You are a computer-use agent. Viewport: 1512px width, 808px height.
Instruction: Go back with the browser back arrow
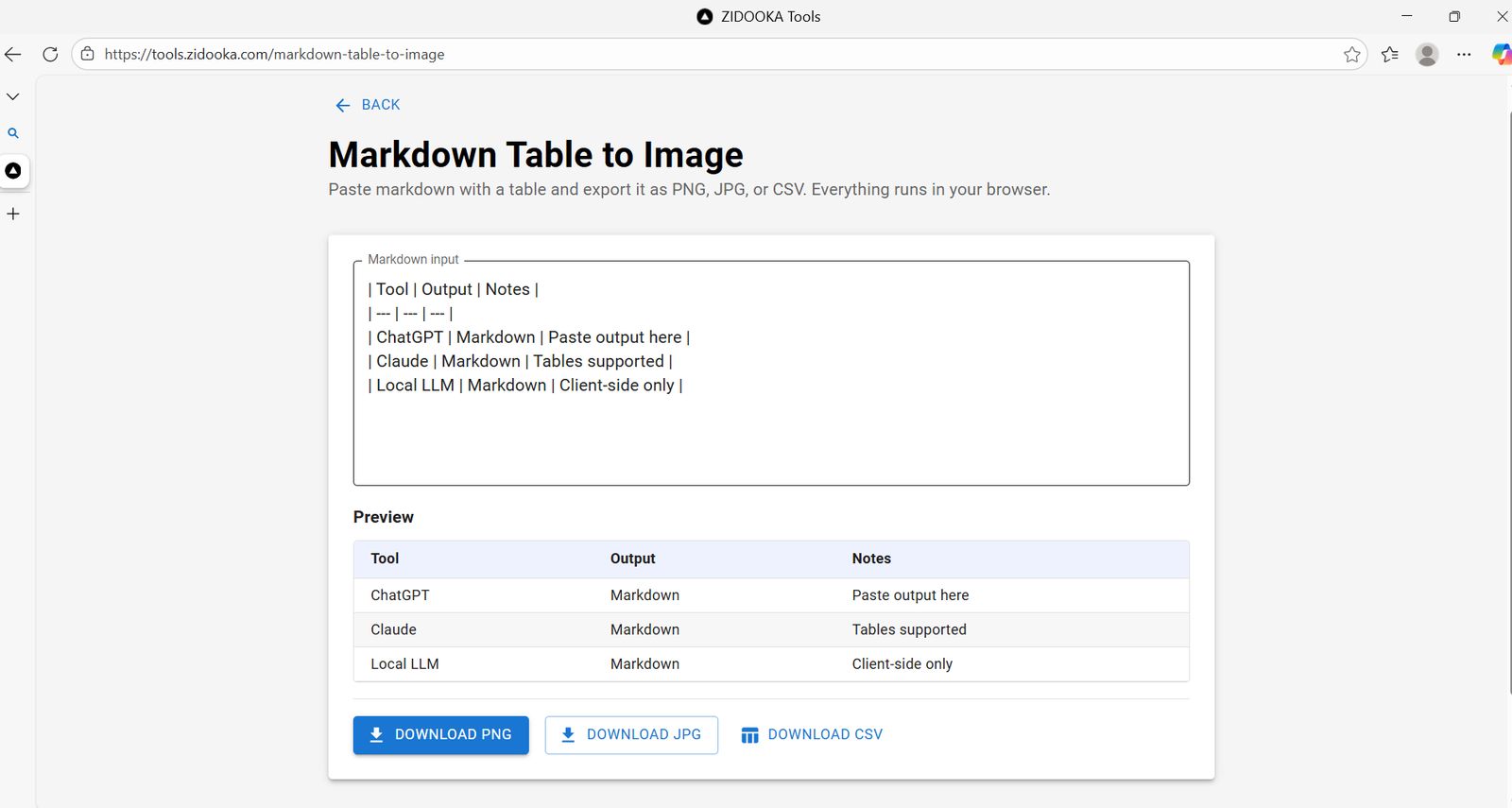(x=13, y=55)
